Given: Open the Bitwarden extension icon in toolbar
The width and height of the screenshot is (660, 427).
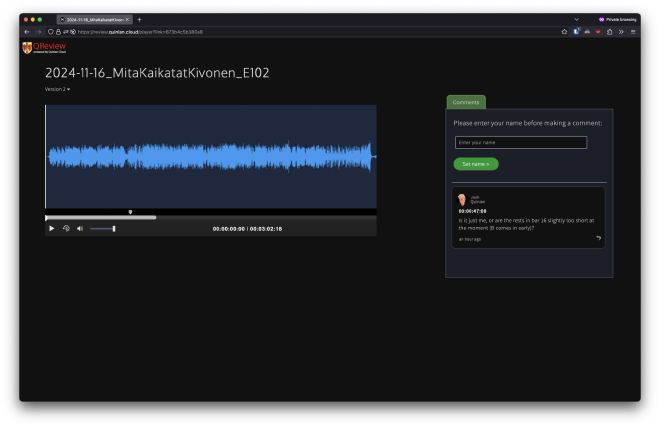Looking at the screenshot, I should pos(576,32).
